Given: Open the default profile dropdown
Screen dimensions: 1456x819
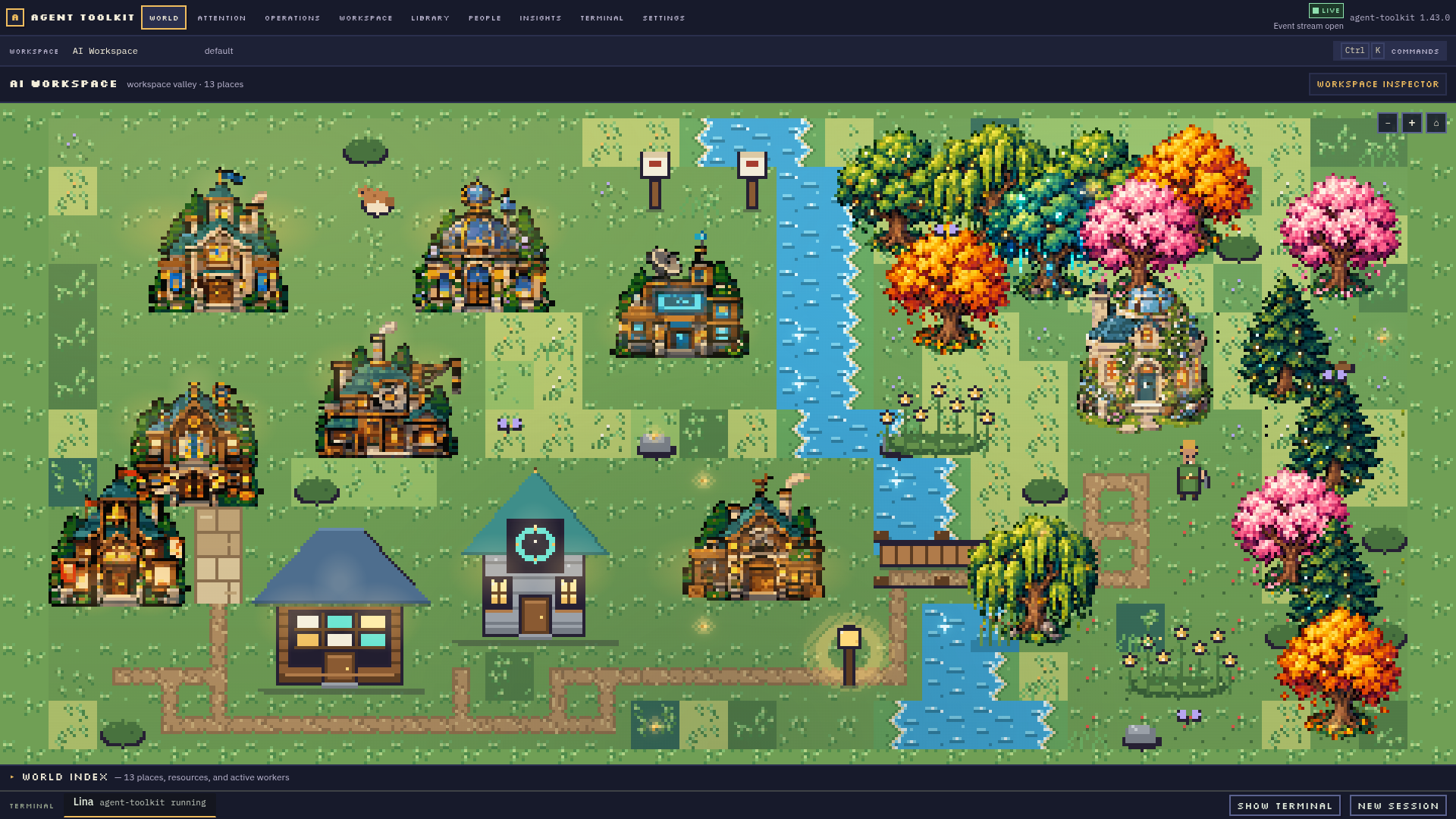Looking at the screenshot, I should click(x=218, y=51).
